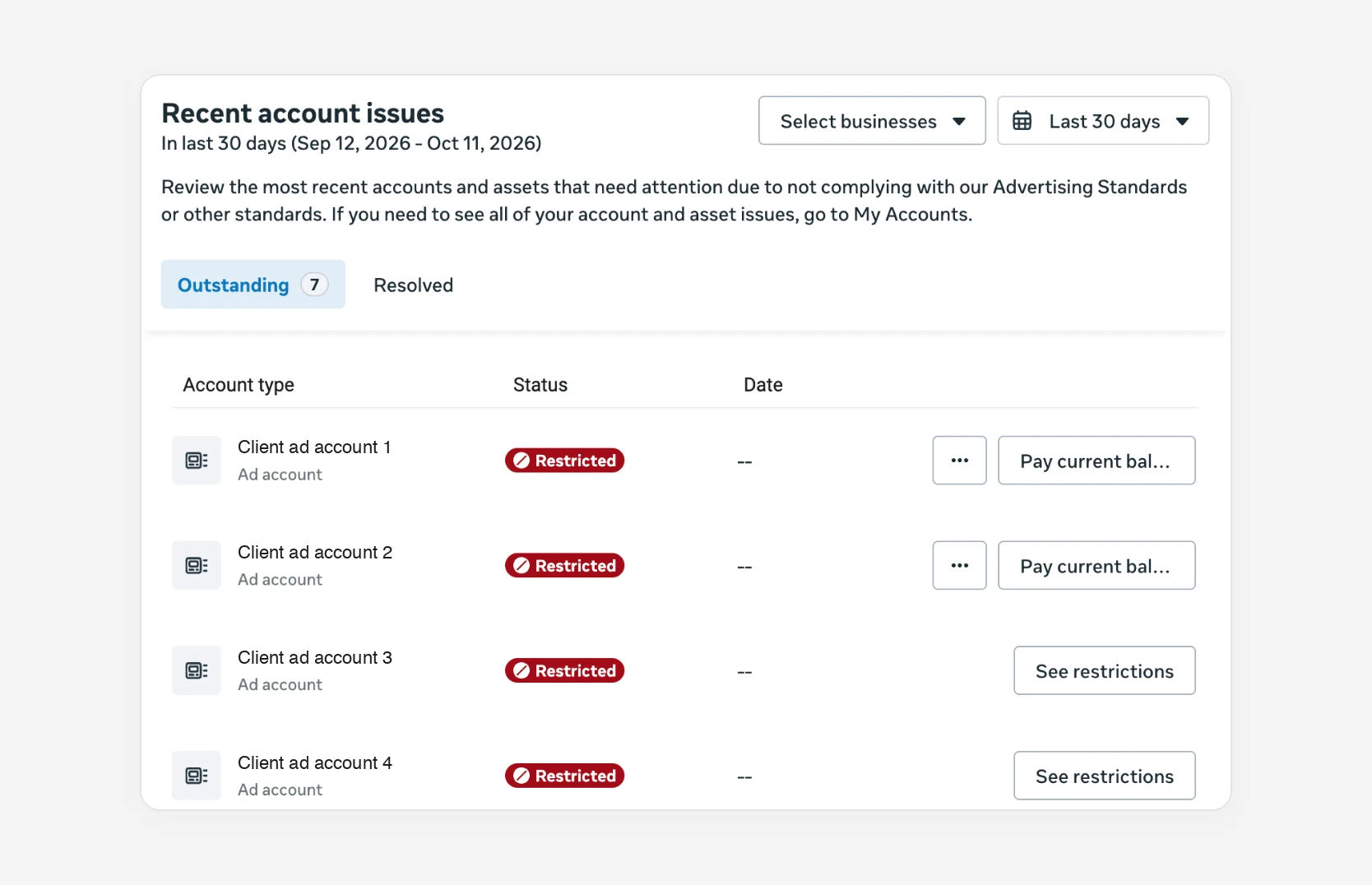Click Restricted status badge of Client ad account 3

[x=565, y=670]
